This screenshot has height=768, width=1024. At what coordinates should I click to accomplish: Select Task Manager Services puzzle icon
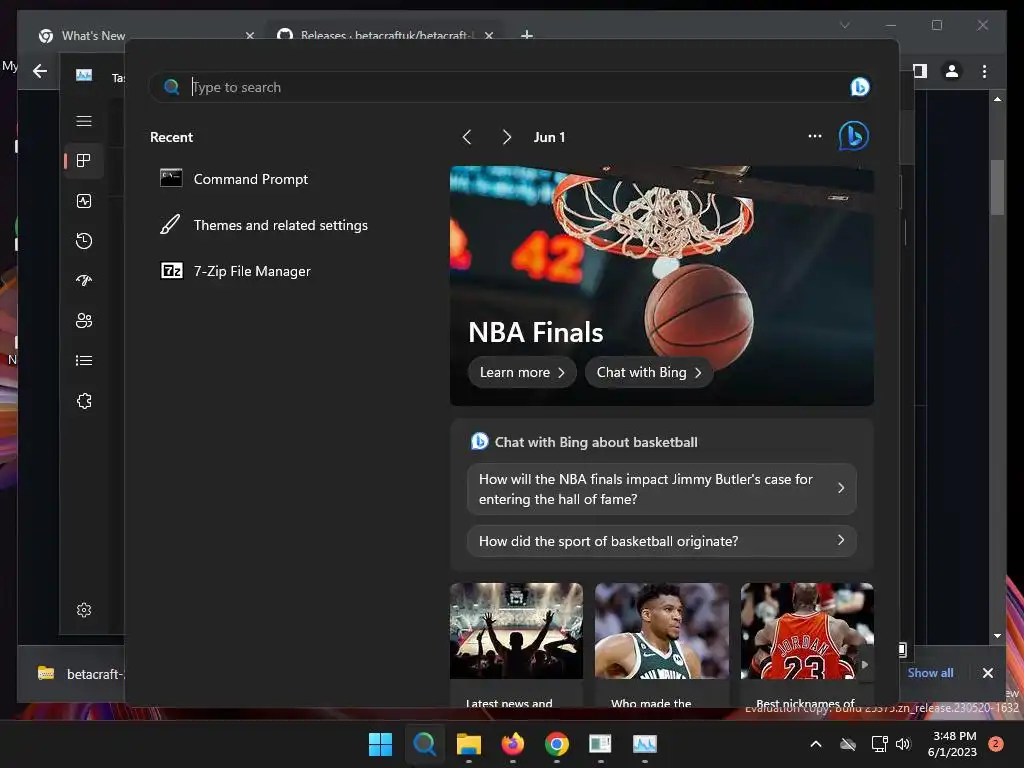tap(84, 401)
